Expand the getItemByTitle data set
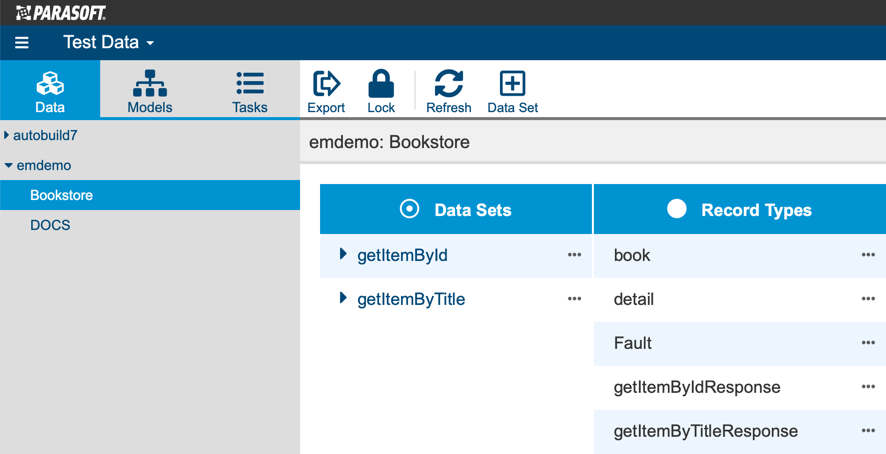 coord(342,297)
